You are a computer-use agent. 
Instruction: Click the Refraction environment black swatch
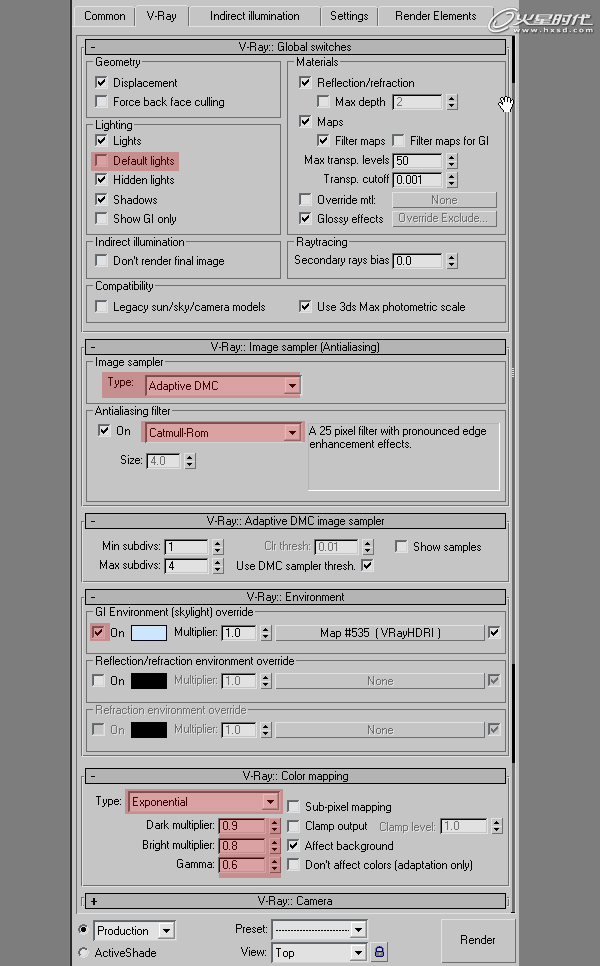[x=148, y=729]
